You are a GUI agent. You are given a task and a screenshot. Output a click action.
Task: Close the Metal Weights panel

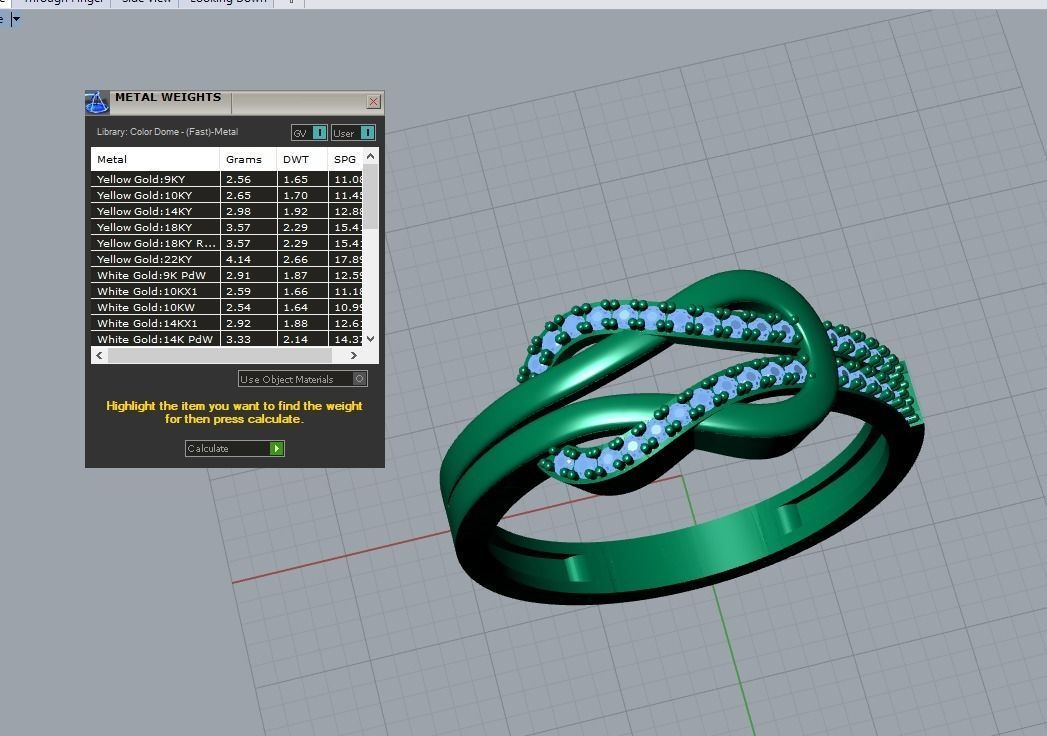coord(373,102)
